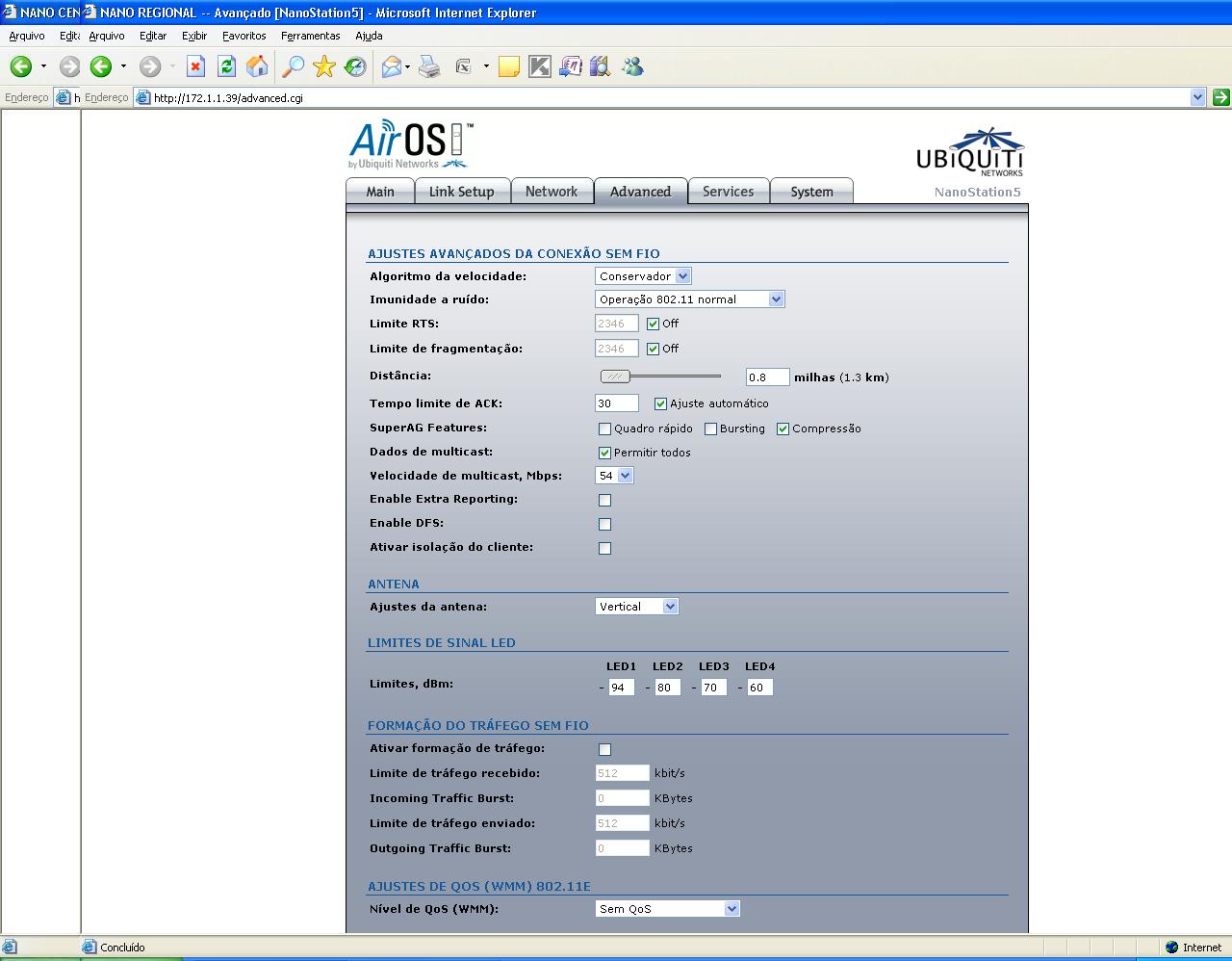Uncheck the Limite RTS Off checkbox
This screenshot has height=961, width=1232.
tap(653, 325)
